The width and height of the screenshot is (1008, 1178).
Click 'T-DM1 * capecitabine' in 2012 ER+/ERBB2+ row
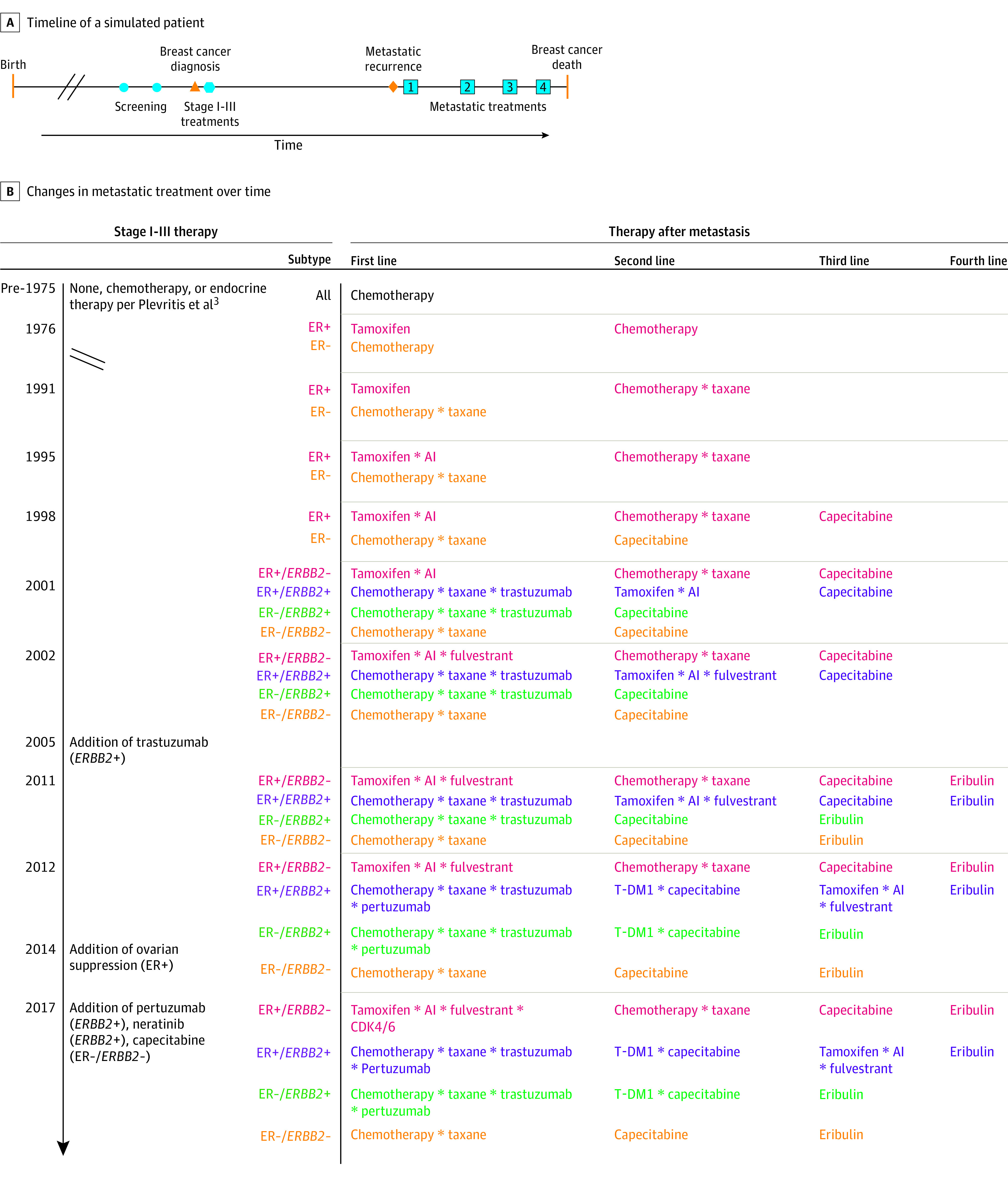point(677,890)
